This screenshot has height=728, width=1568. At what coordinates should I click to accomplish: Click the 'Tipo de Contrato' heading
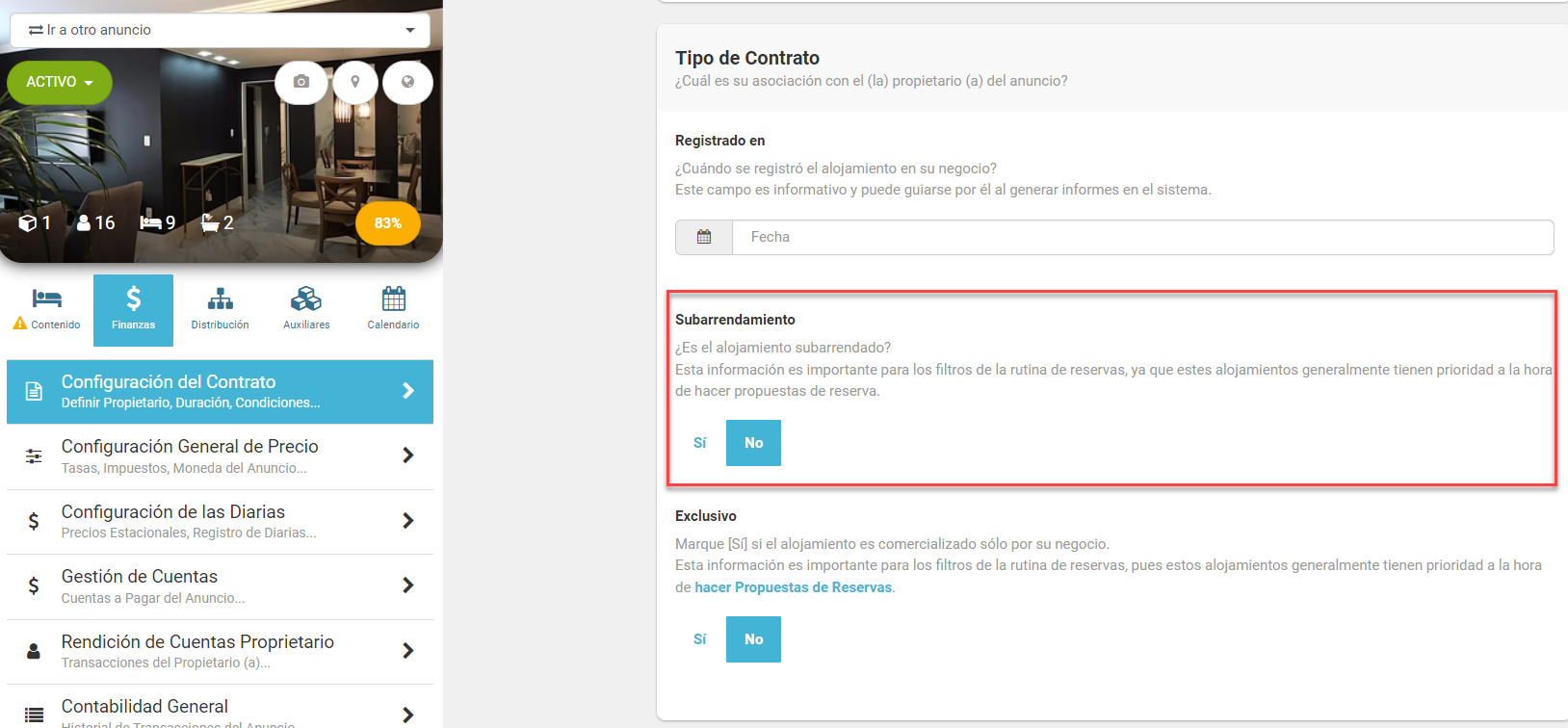tap(747, 58)
